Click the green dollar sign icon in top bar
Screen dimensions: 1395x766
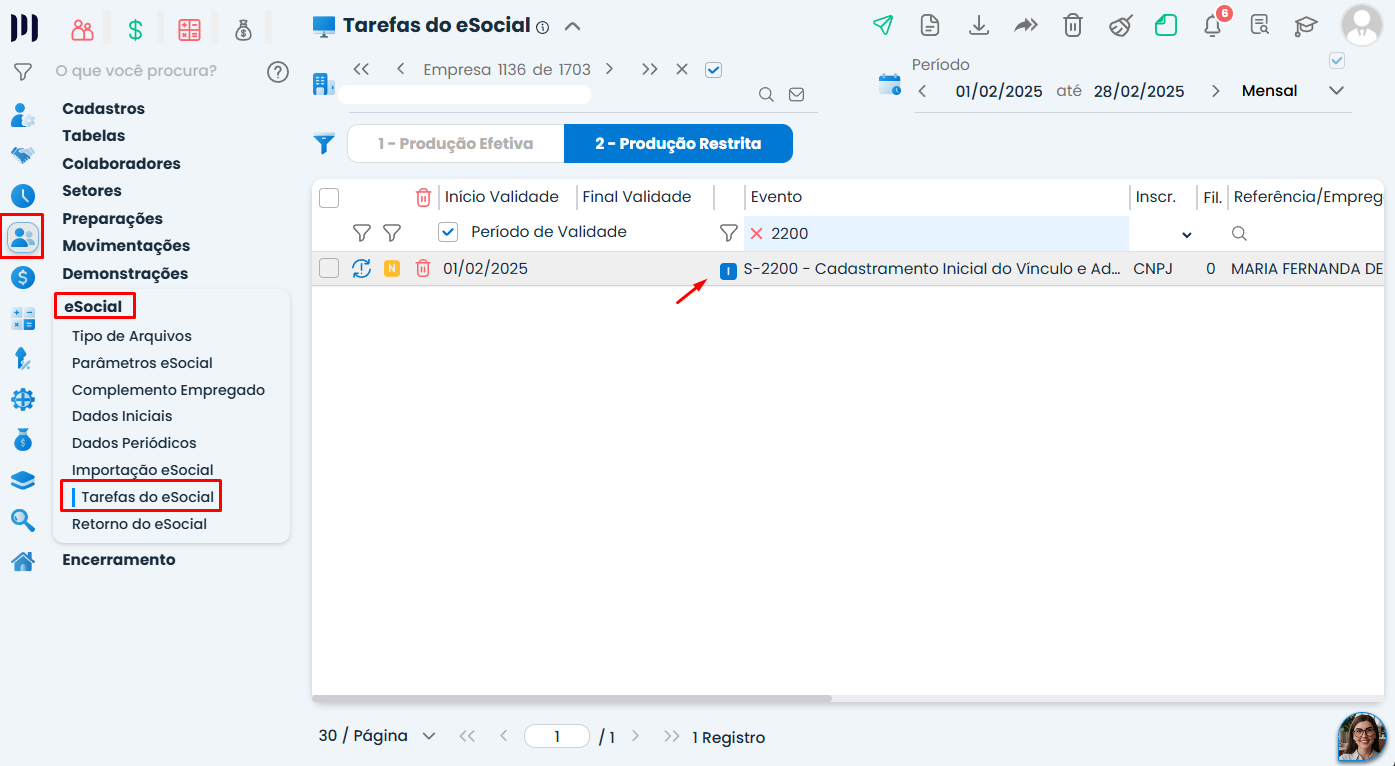coord(135,30)
